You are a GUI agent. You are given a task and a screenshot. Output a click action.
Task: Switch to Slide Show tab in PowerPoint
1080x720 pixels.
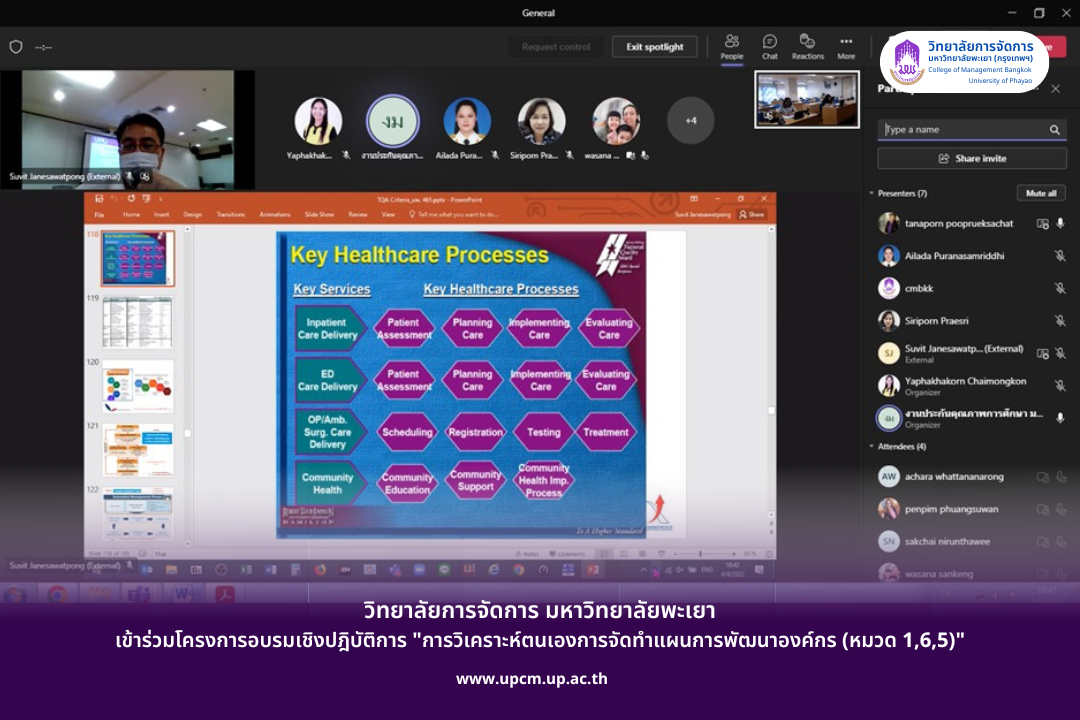tap(320, 214)
